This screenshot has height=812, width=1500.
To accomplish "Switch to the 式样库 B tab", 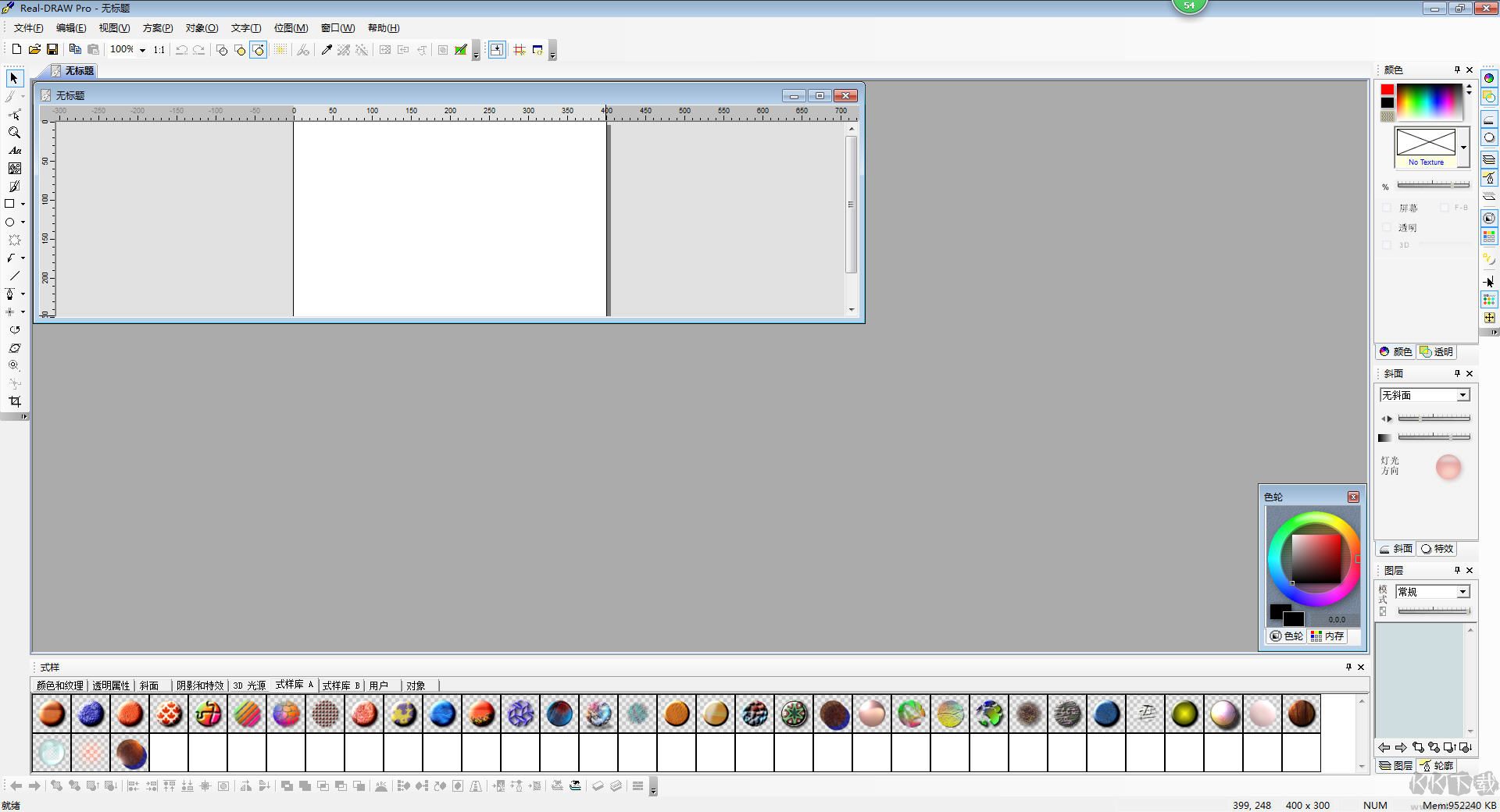I will pyautogui.click(x=339, y=686).
